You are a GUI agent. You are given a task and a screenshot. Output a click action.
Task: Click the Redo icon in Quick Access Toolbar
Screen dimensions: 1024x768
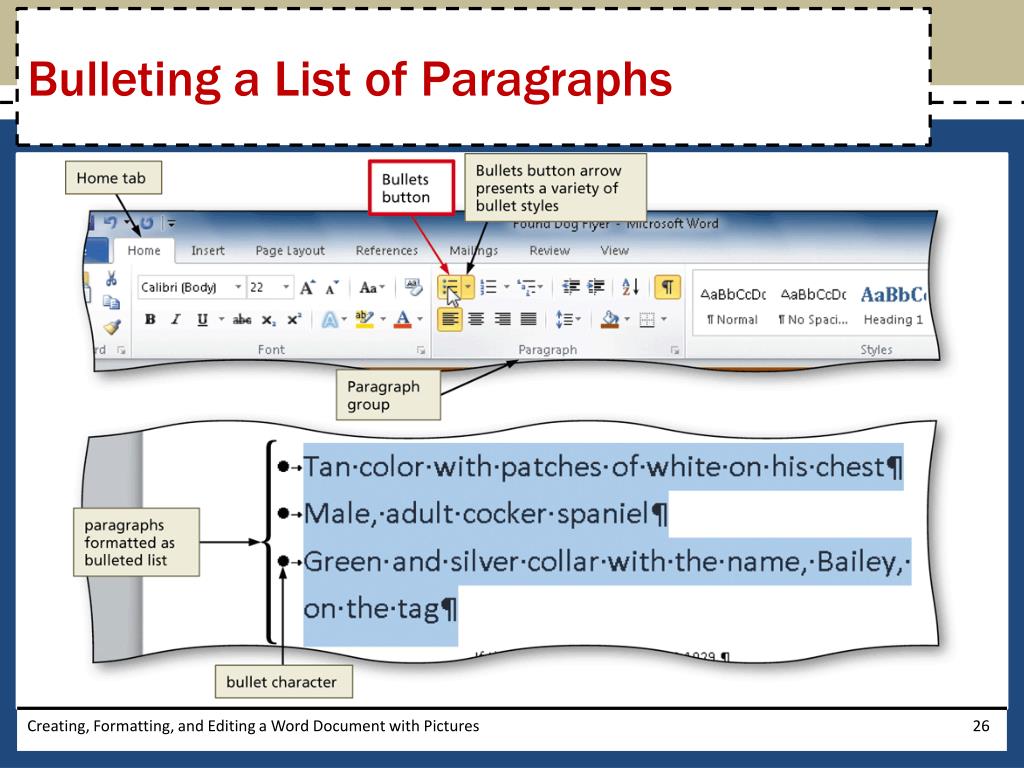[x=147, y=223]
